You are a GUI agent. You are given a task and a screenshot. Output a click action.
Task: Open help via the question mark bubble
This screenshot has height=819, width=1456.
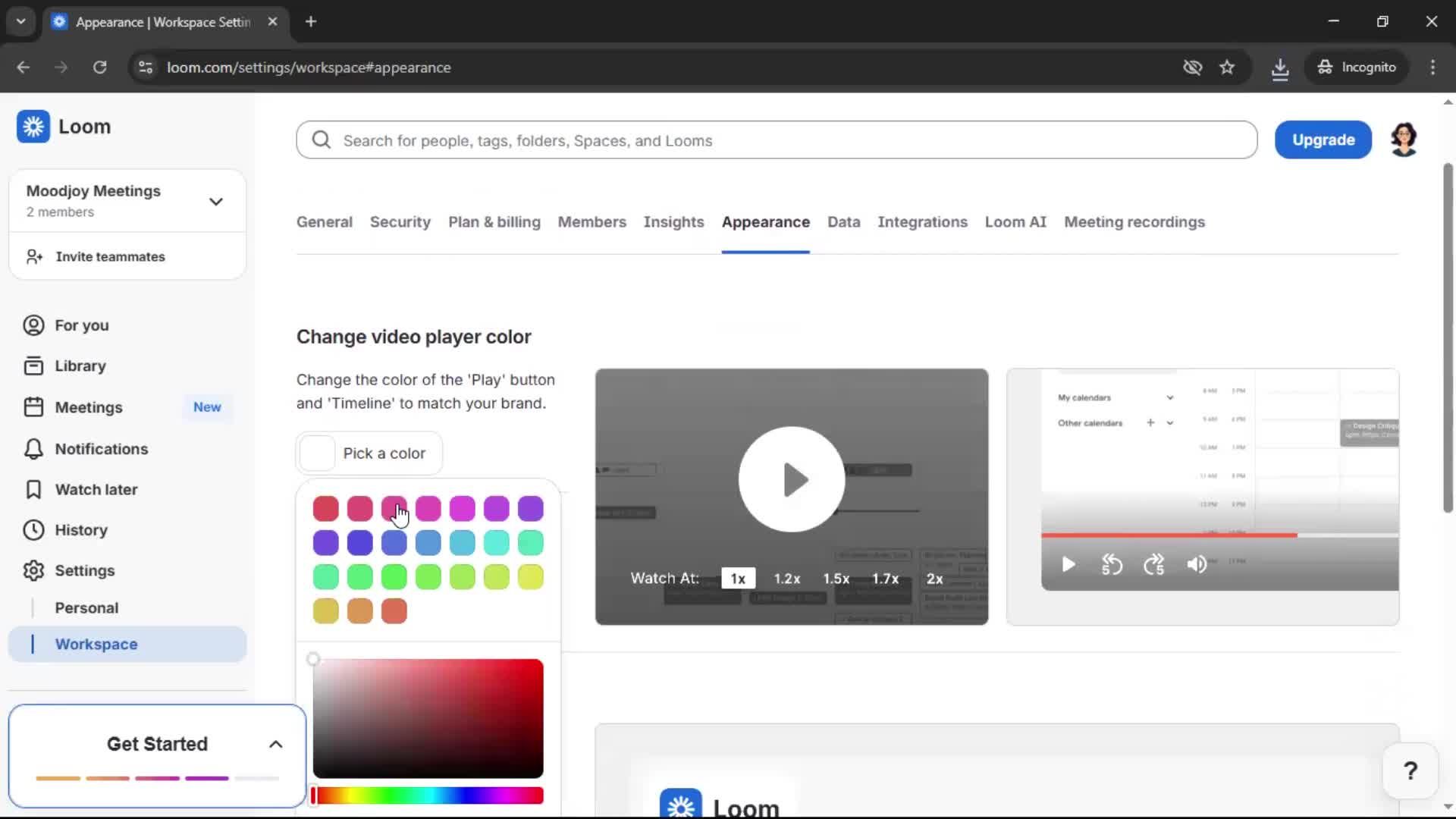pos(1410,770)
